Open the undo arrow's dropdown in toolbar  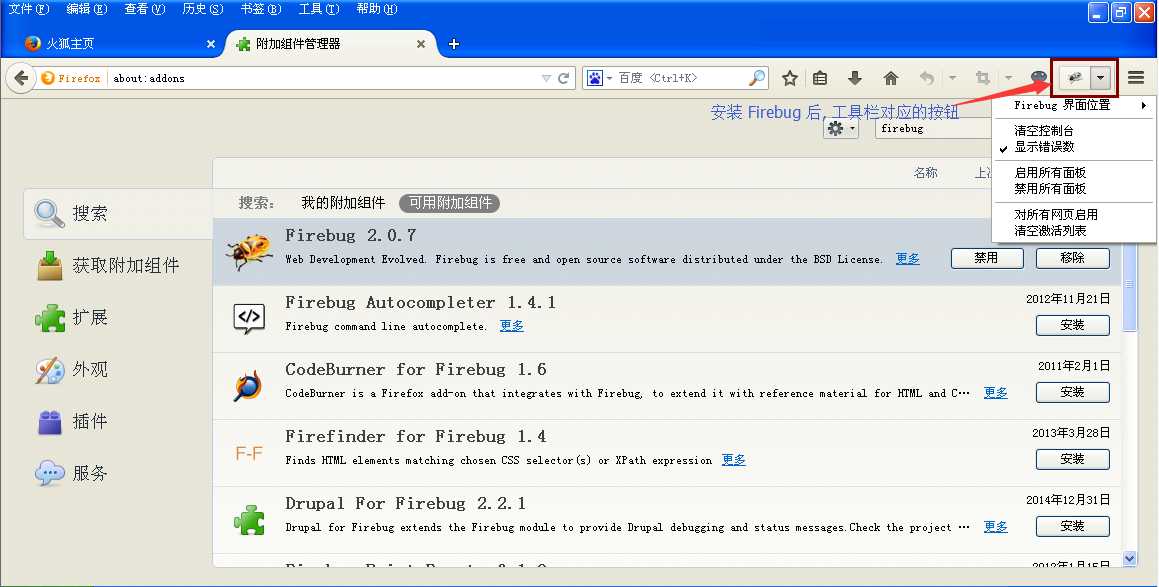click(x=953, y=78)
